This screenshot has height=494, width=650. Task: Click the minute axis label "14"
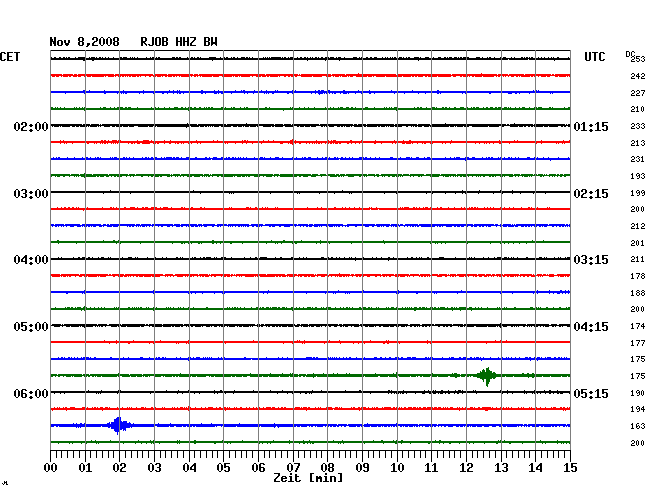(535, 468)
